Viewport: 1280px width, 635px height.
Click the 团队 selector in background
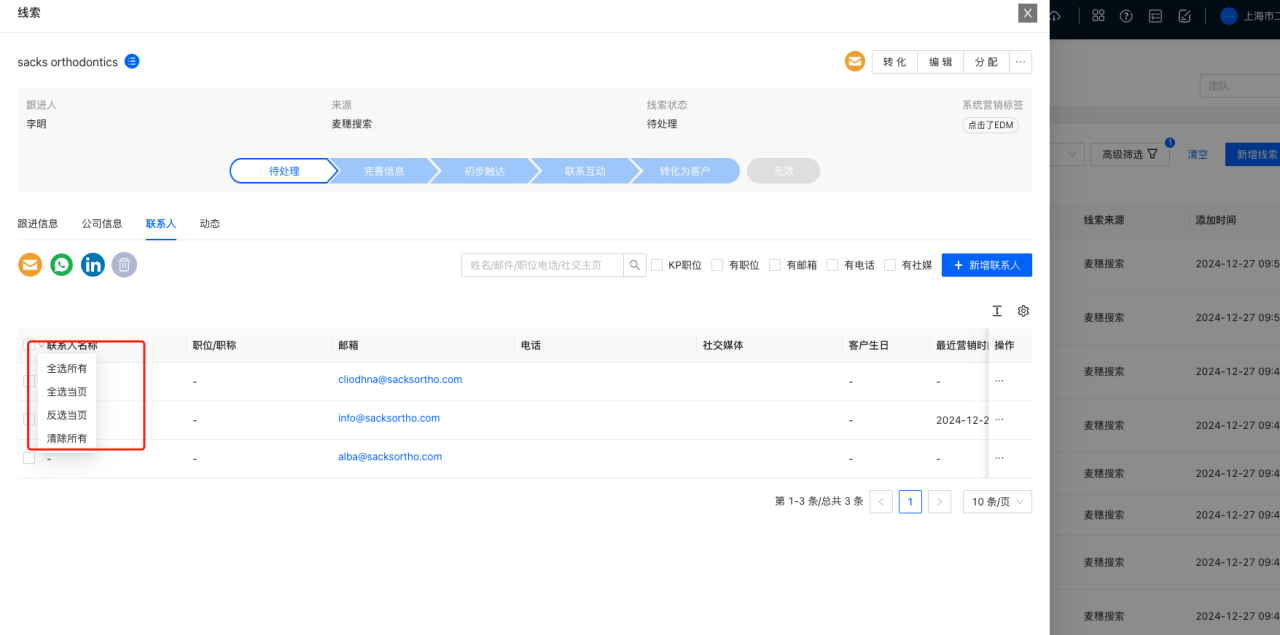1239,86
